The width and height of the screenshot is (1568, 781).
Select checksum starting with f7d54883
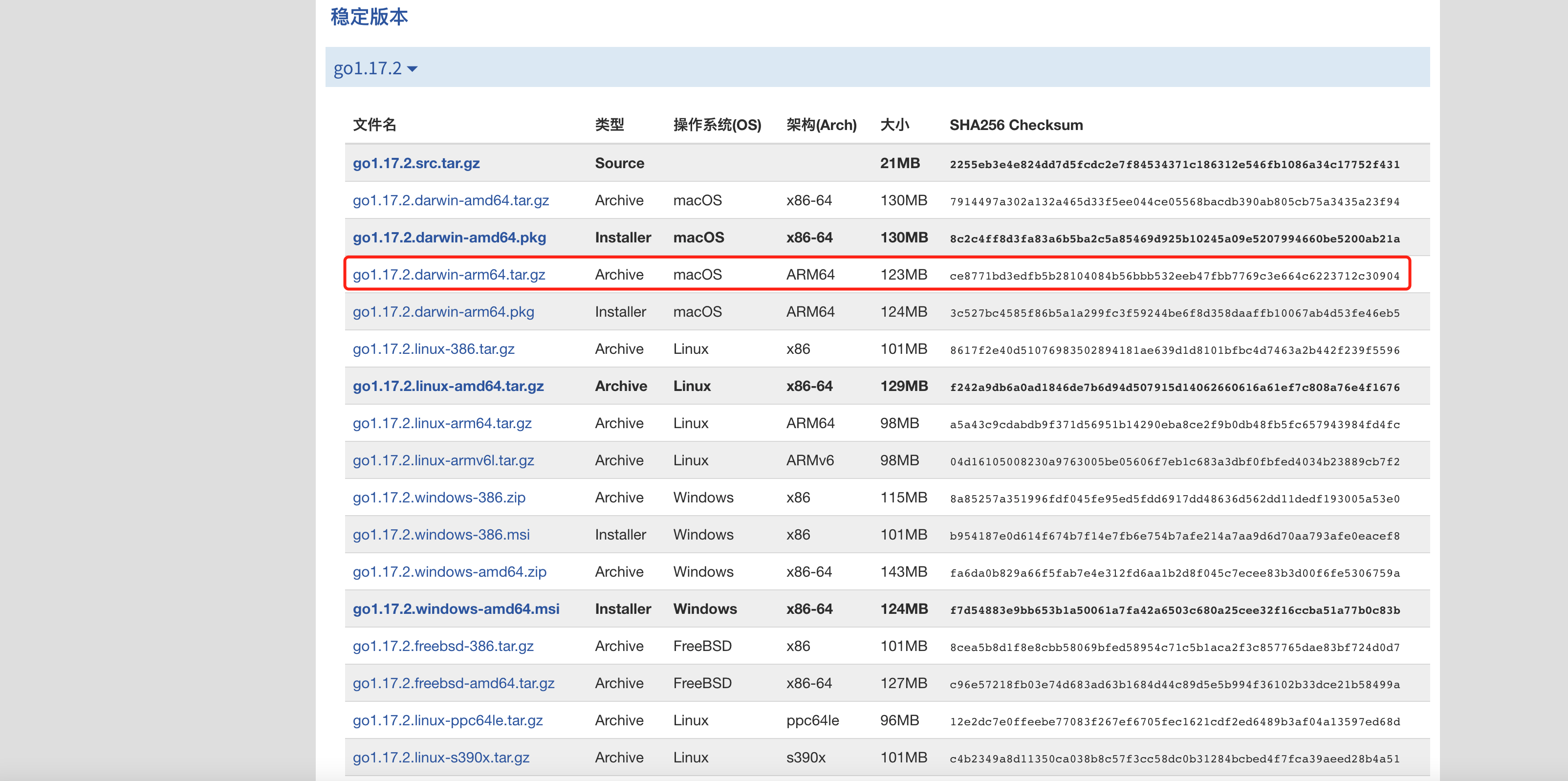point(1174,610)
